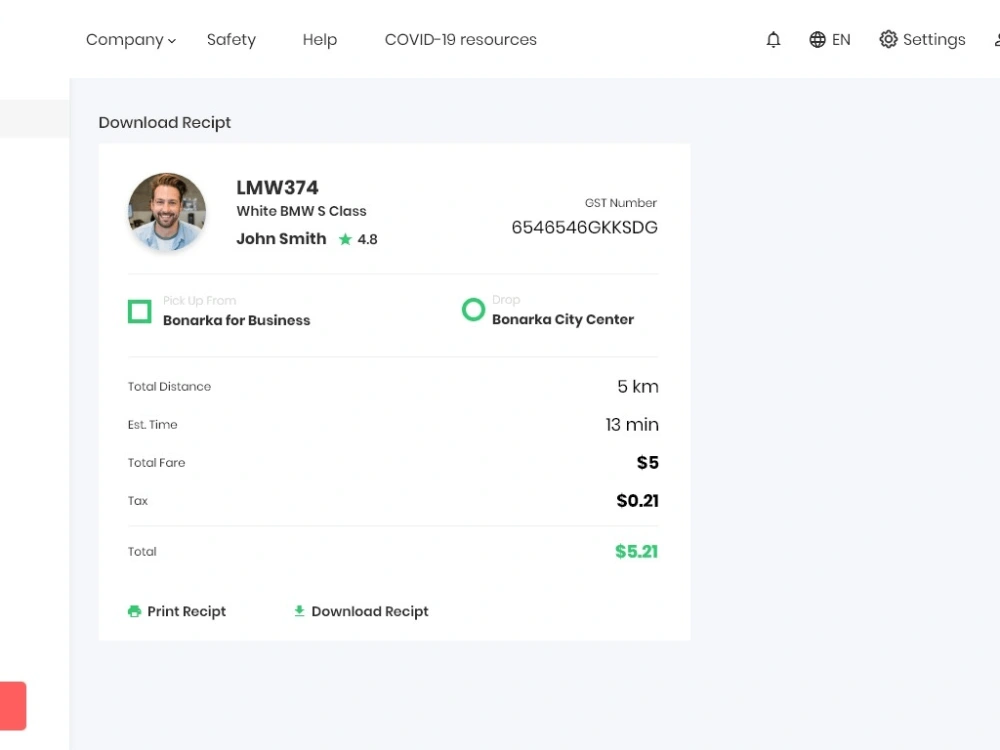Image resolution: width=1000 pixels, height=750 pixels.
Task: Click the printer icon beside Print Recipt
Action: 134,611
